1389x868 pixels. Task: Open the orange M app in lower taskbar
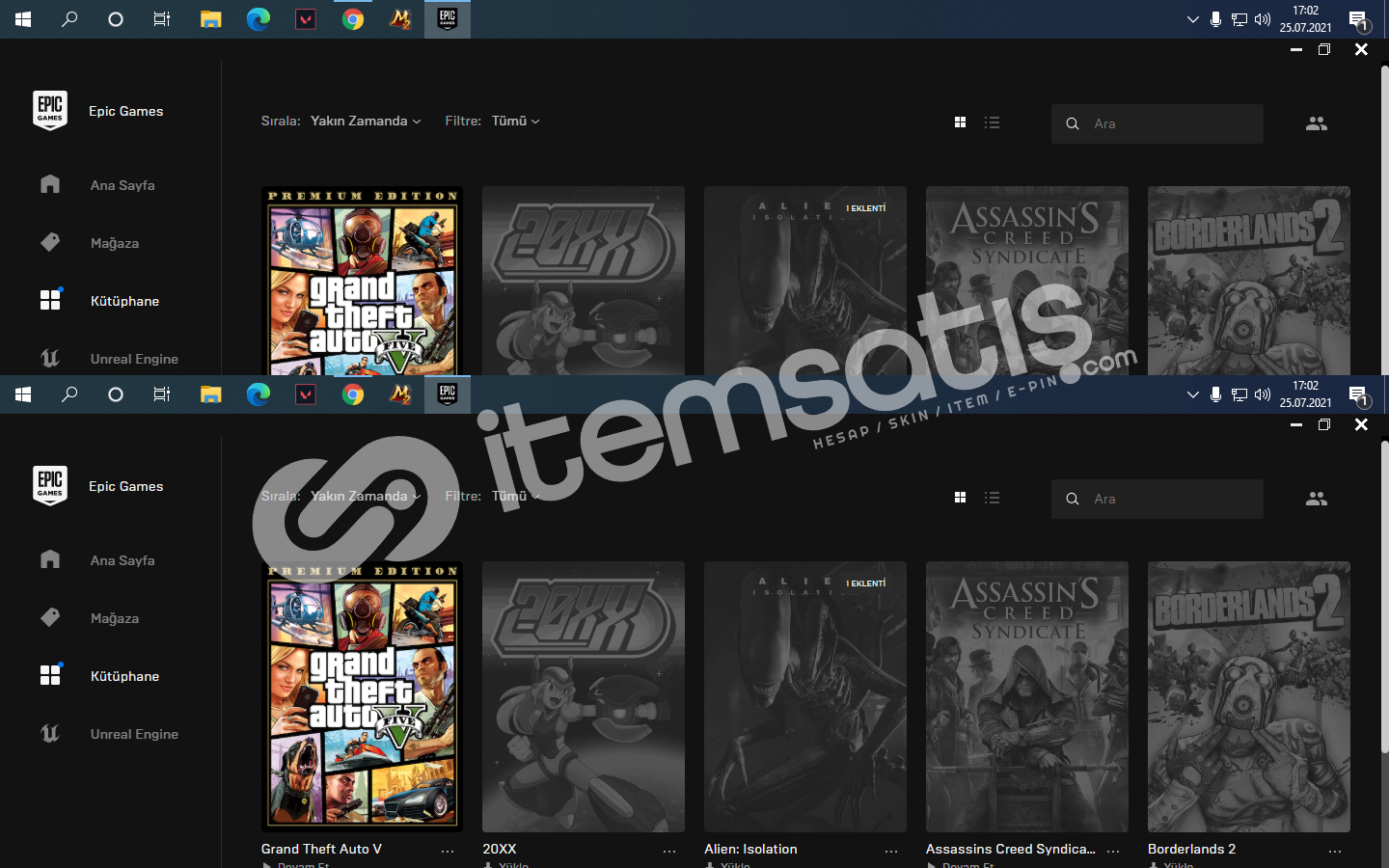[x=399, y=394]
